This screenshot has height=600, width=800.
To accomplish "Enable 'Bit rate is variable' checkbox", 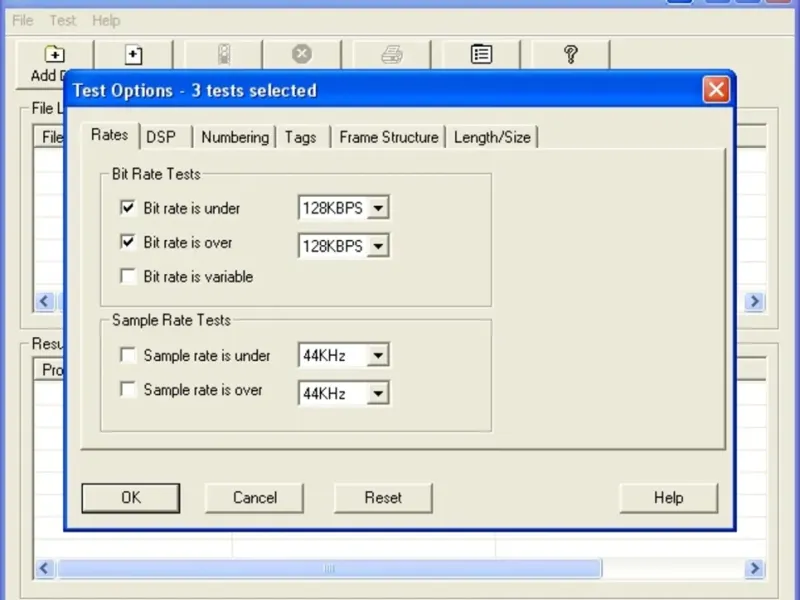I will (x=128, y=276).
